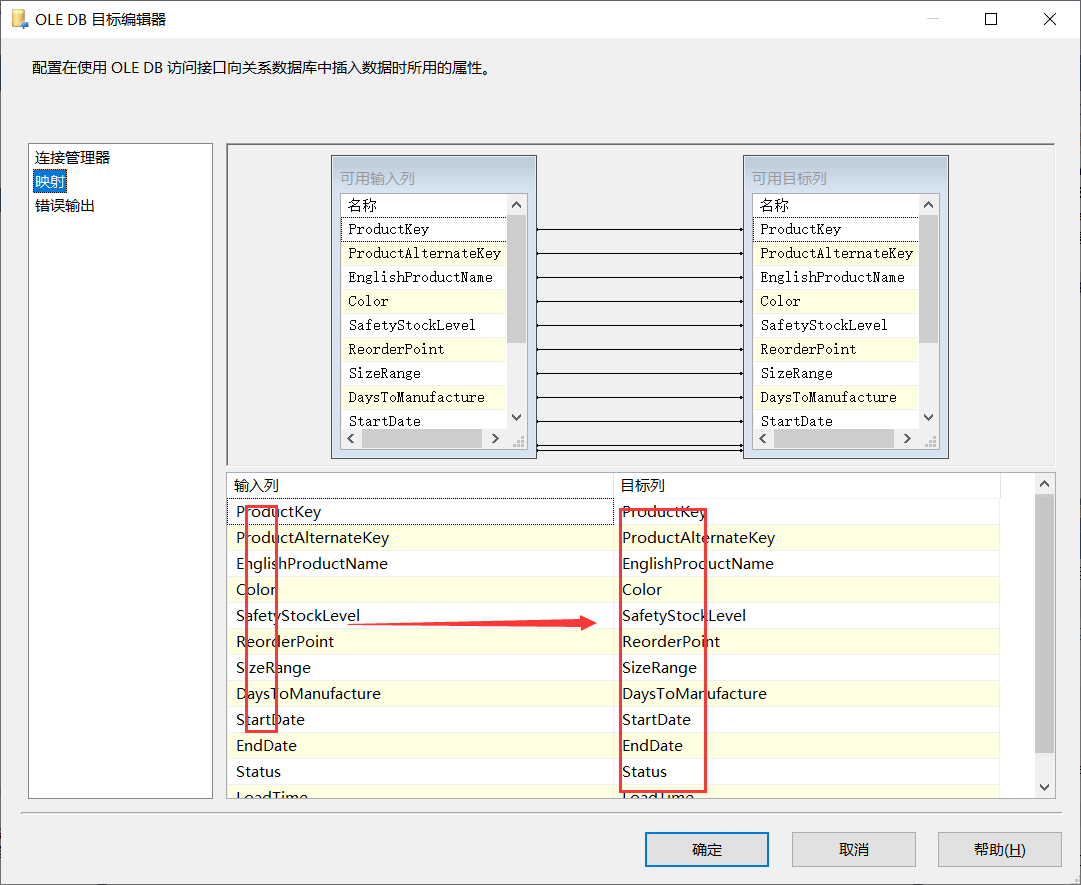
Task: Open the 连接管理器 page
Action: (72, 157)
